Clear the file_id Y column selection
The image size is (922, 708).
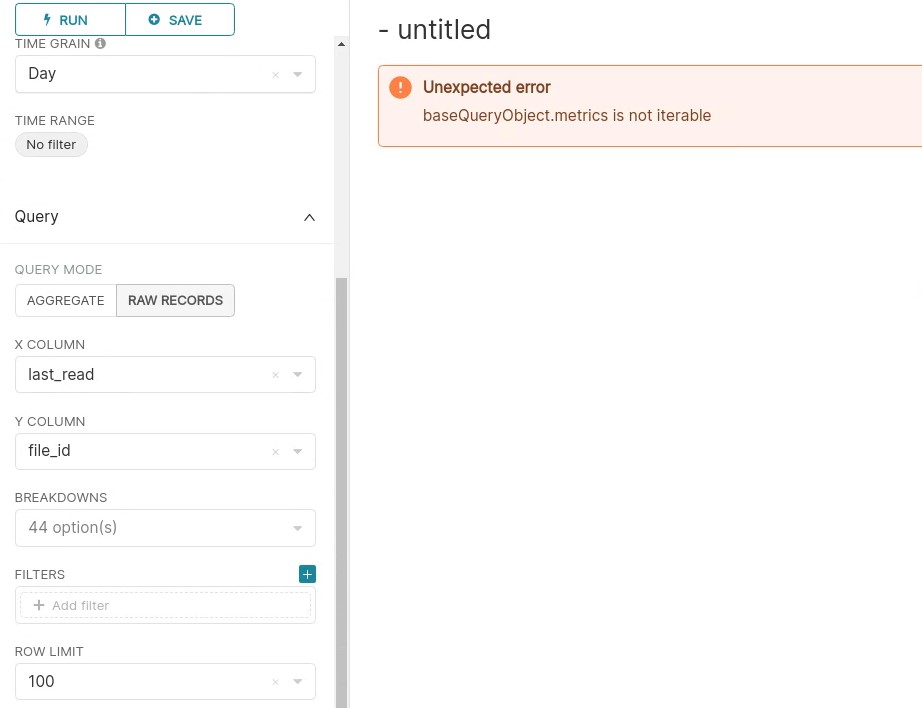[x=276, y=451]
